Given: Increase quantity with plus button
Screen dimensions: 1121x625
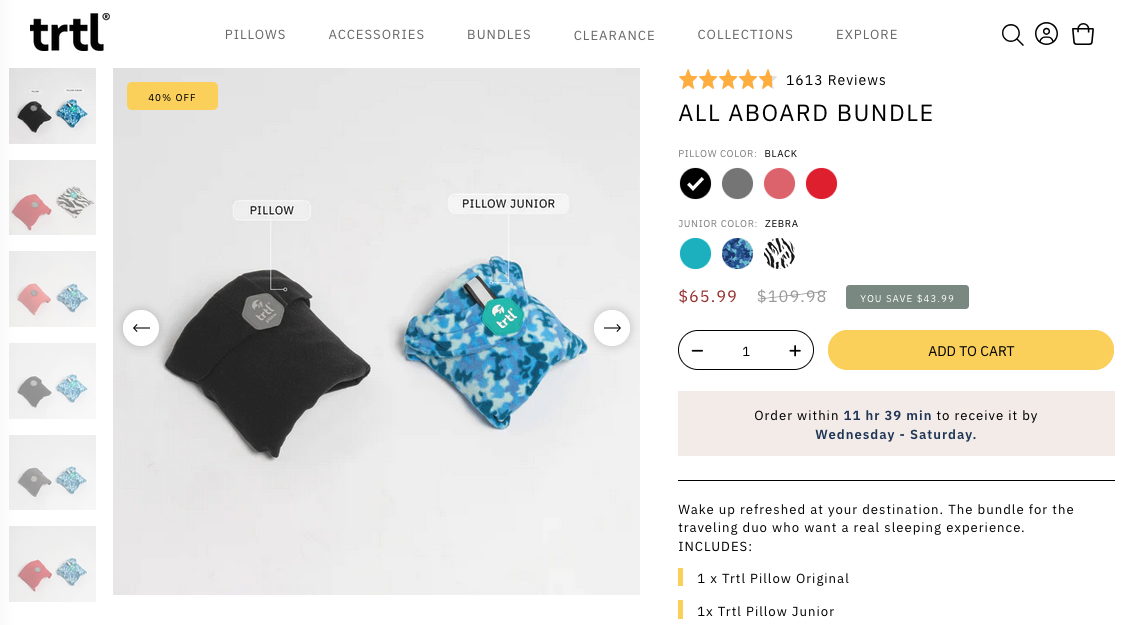Looking at the screenshot, I should click(795, 350).
